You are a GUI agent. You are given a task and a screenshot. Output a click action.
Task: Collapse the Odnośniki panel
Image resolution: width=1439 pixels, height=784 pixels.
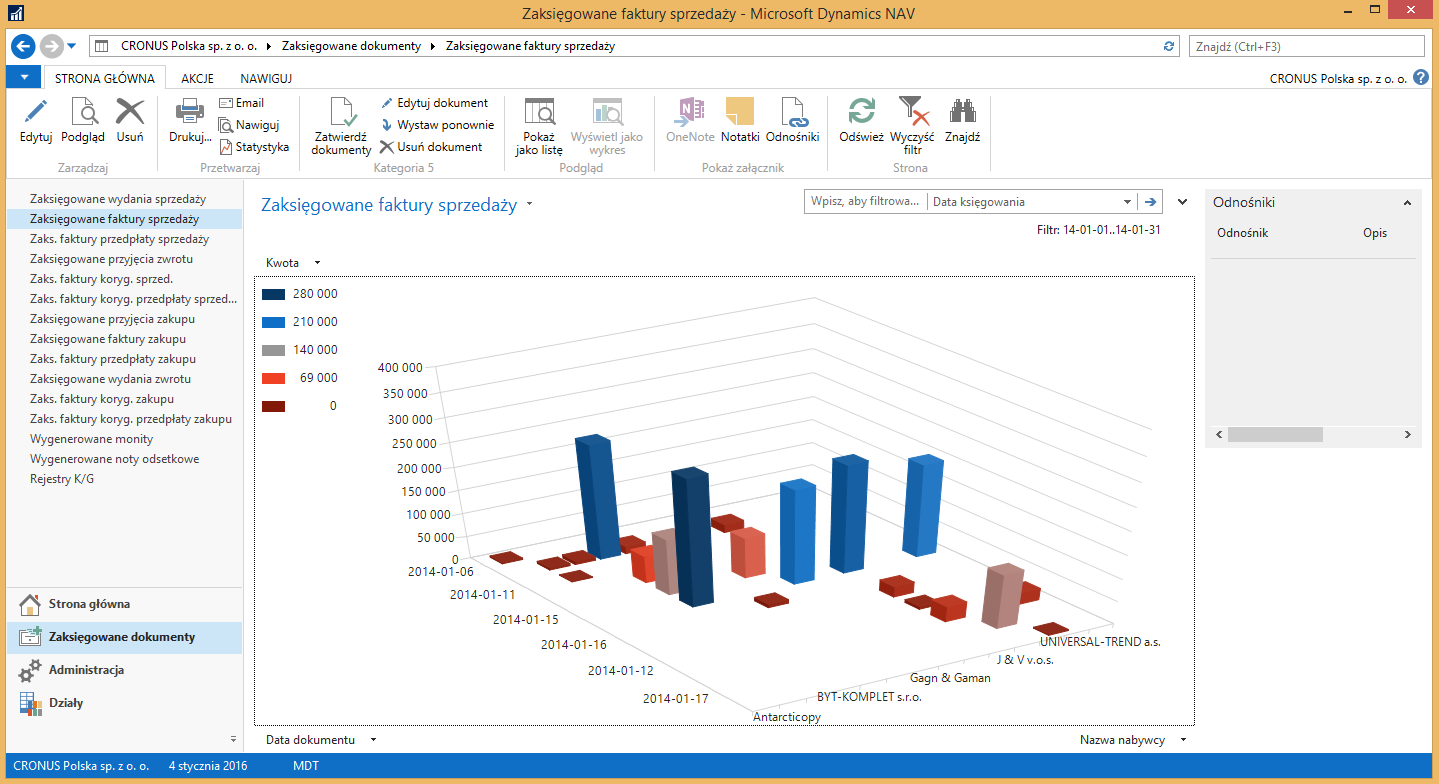(x=1407, y=203)
